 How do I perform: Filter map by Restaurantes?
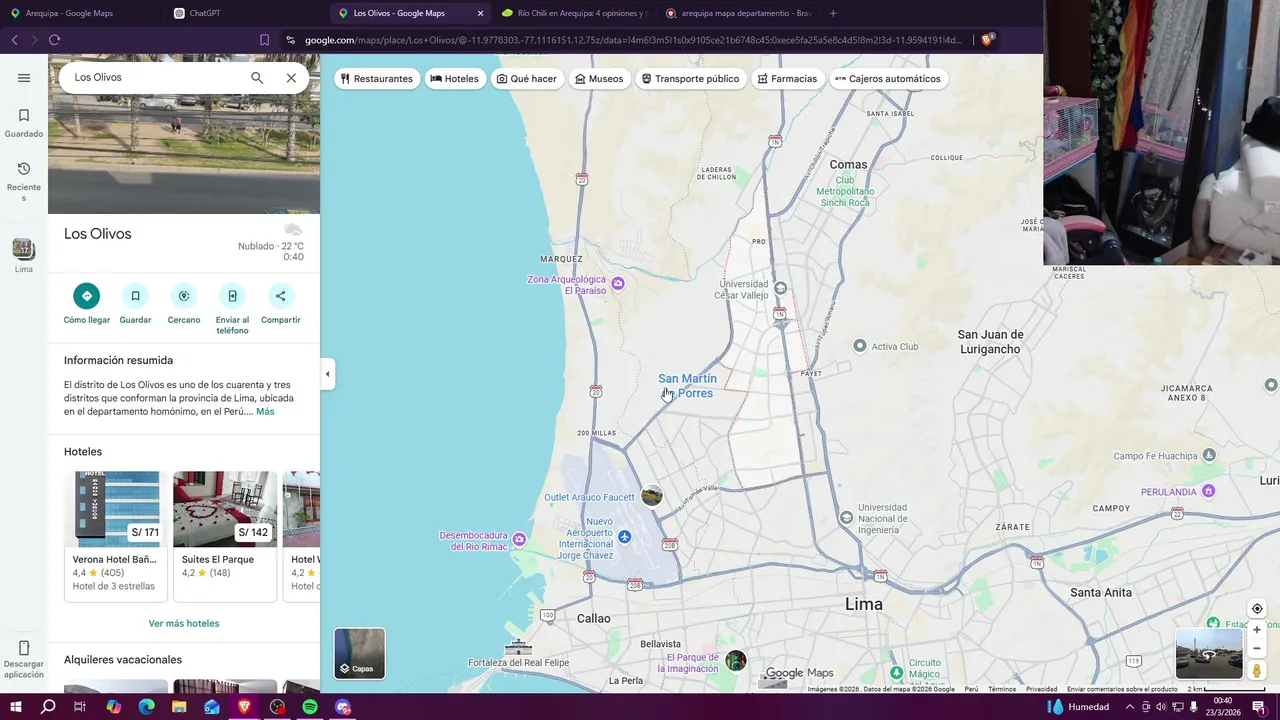(x=377, y=79)
